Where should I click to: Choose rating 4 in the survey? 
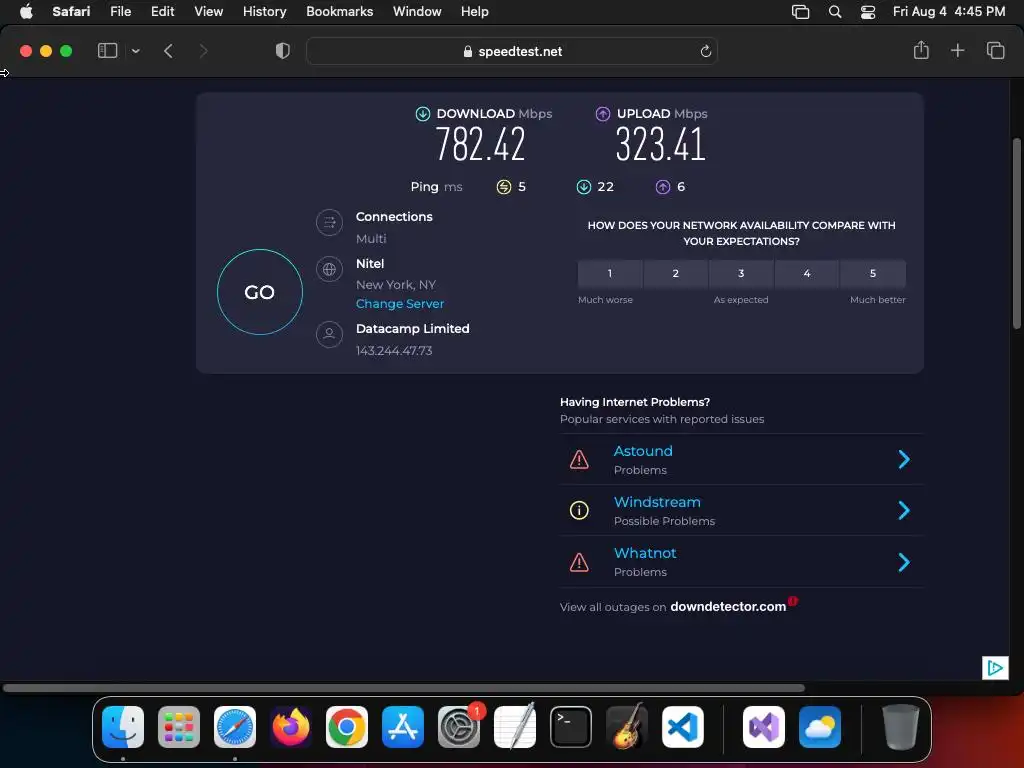pos(807,274)
